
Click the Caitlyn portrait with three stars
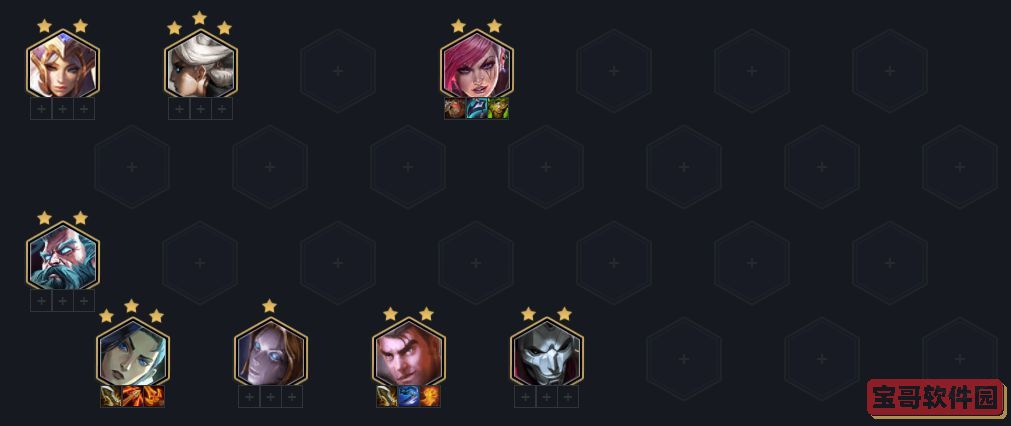pyautogui.click(x=132, y=353)
